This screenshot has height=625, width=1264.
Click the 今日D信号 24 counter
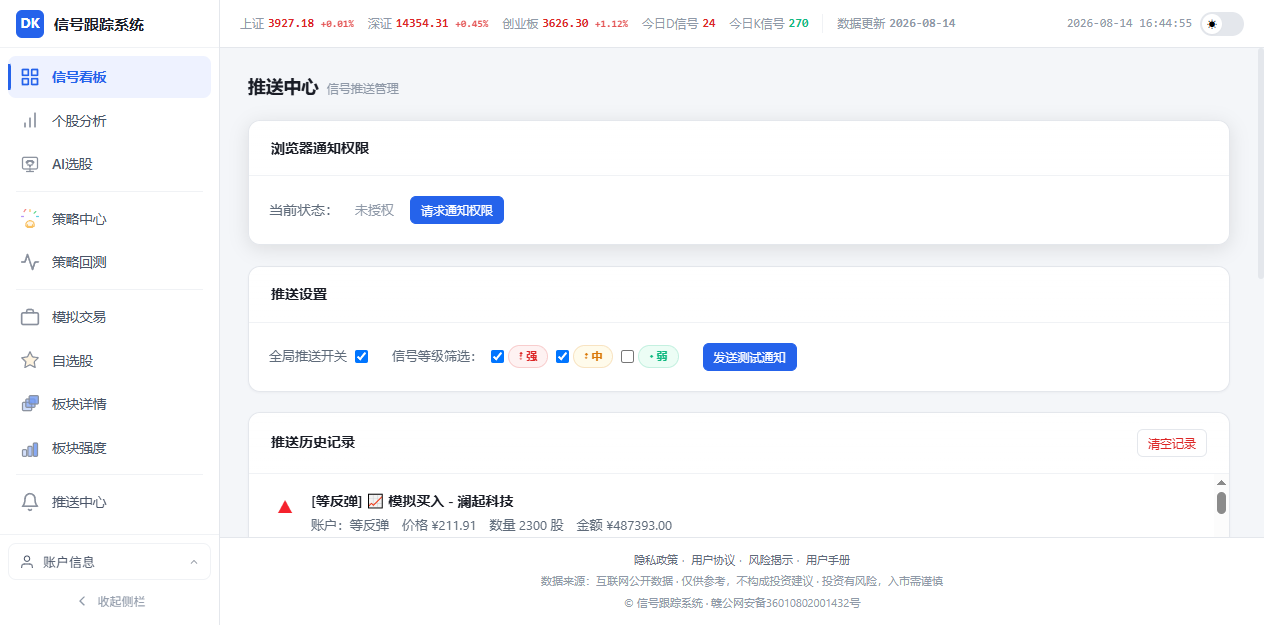point(678,23)
